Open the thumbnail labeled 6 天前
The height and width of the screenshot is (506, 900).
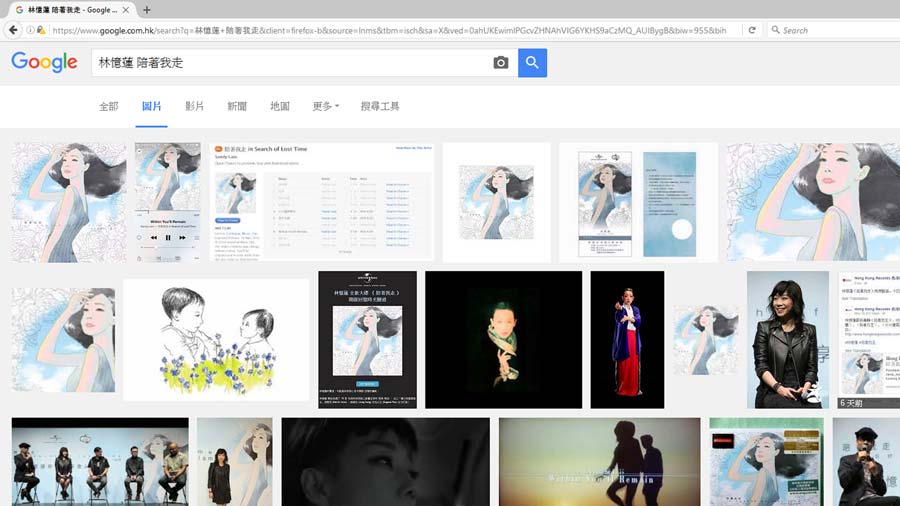868,340
